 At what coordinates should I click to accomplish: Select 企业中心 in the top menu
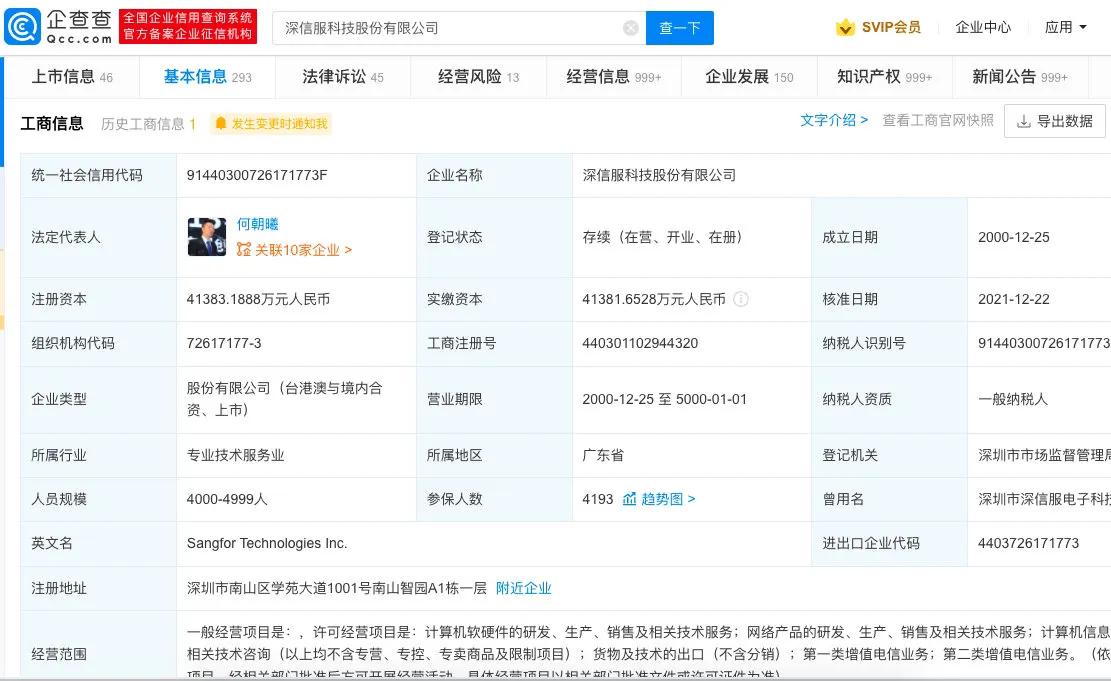coord(983,28)
